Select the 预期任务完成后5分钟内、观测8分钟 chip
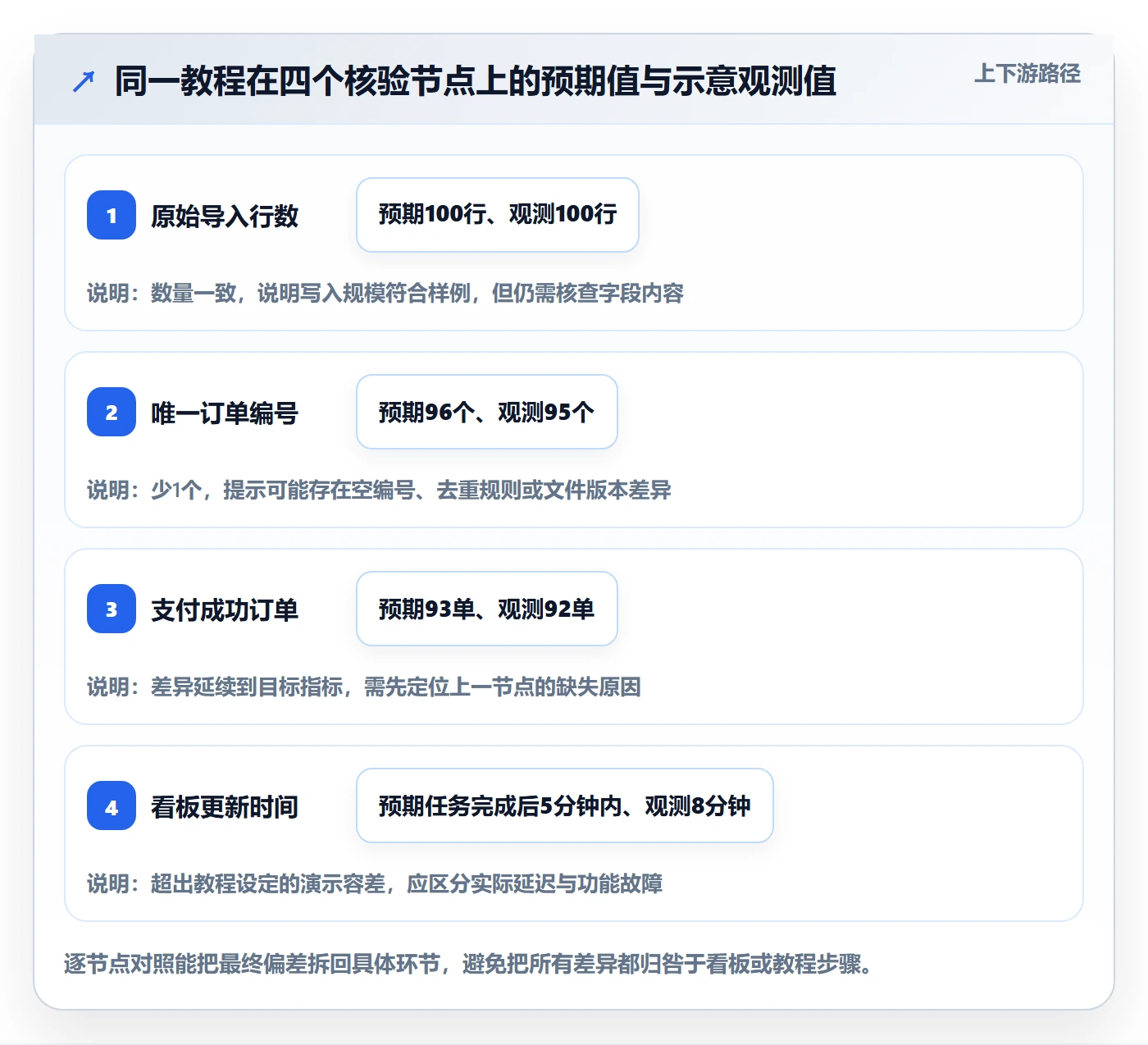This screenshot has width=1148, height=1045. (565, 805)
